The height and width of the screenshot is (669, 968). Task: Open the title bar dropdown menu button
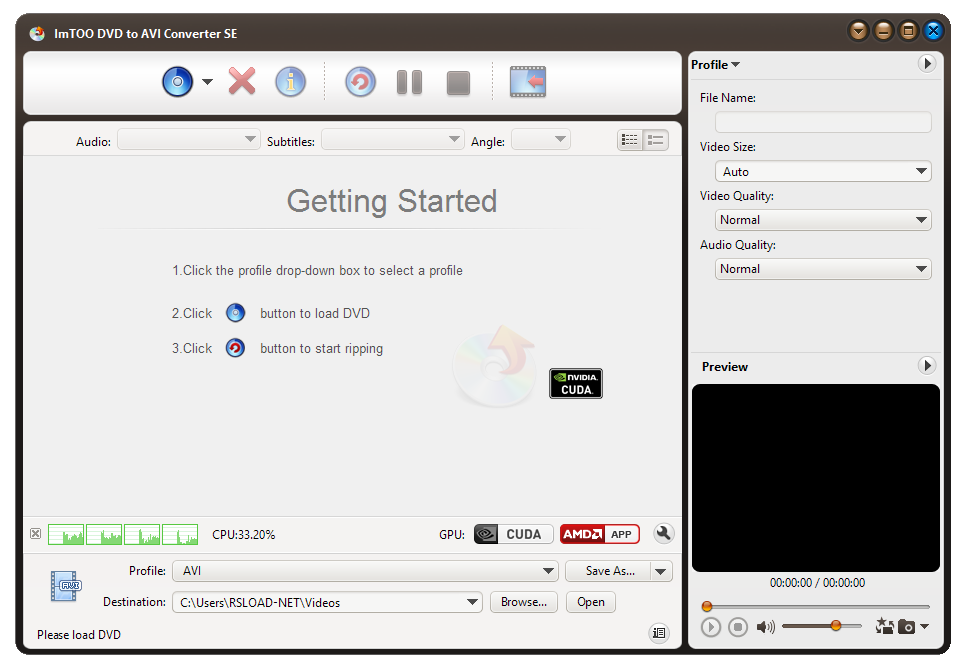pos(859,30)
